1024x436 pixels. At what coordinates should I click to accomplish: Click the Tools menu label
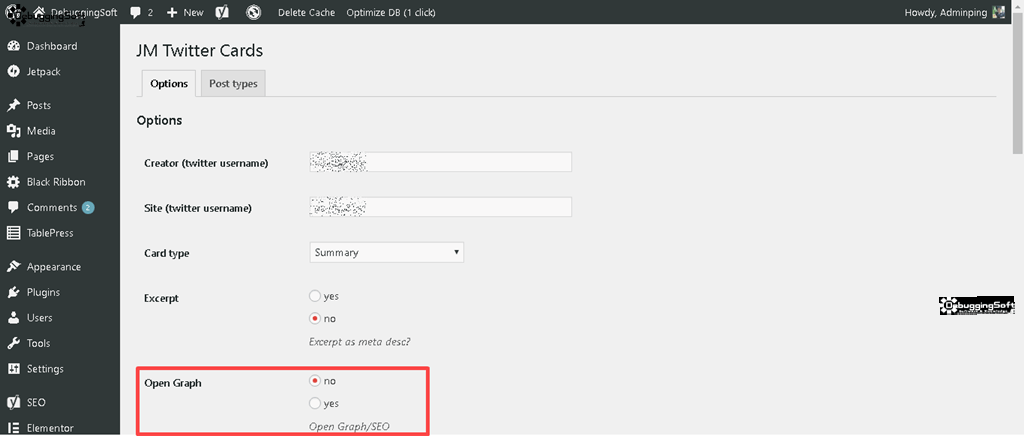[x=39, y=343]
